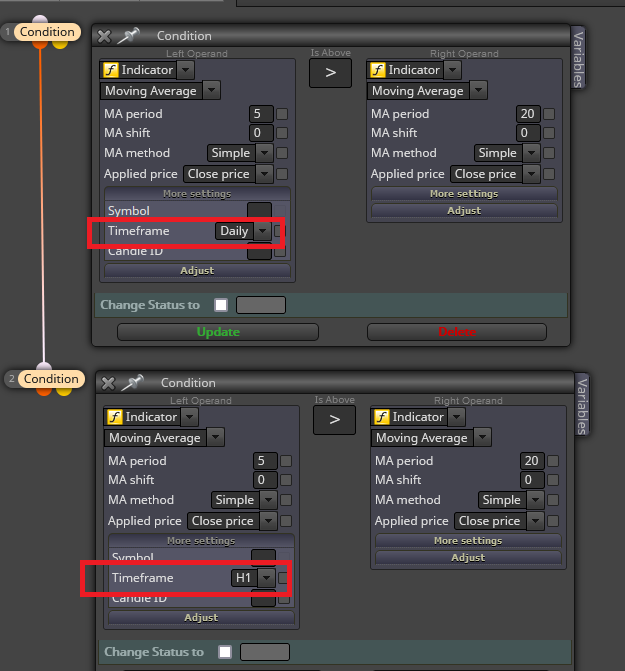Image resolution: width=625 pixels, height=671 pixels.
Task: Click function icon in first condition Left Operand
Action: coord(111,70)
